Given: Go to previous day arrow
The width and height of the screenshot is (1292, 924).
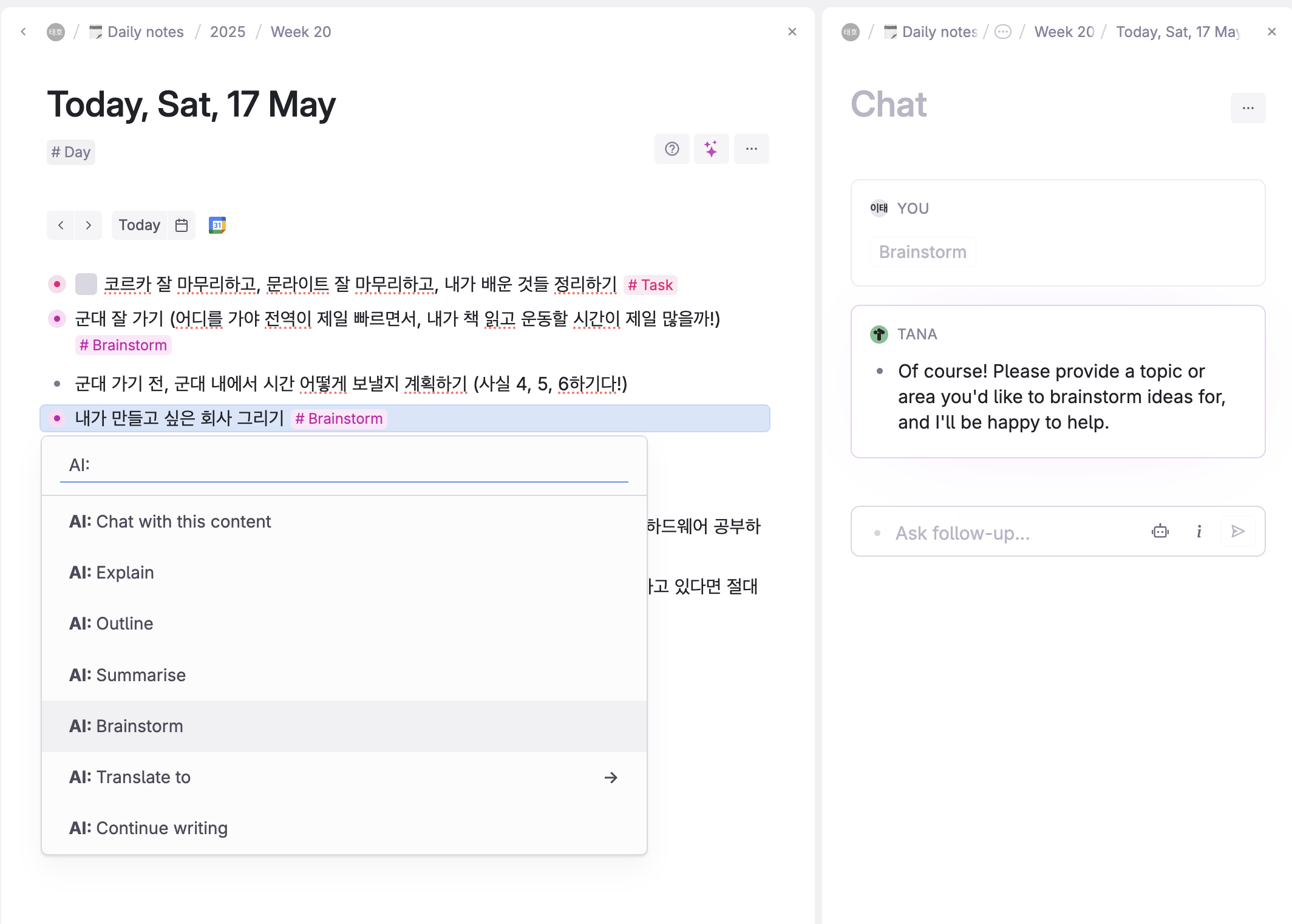Looking at the screenshot, I should click(61, 225).
